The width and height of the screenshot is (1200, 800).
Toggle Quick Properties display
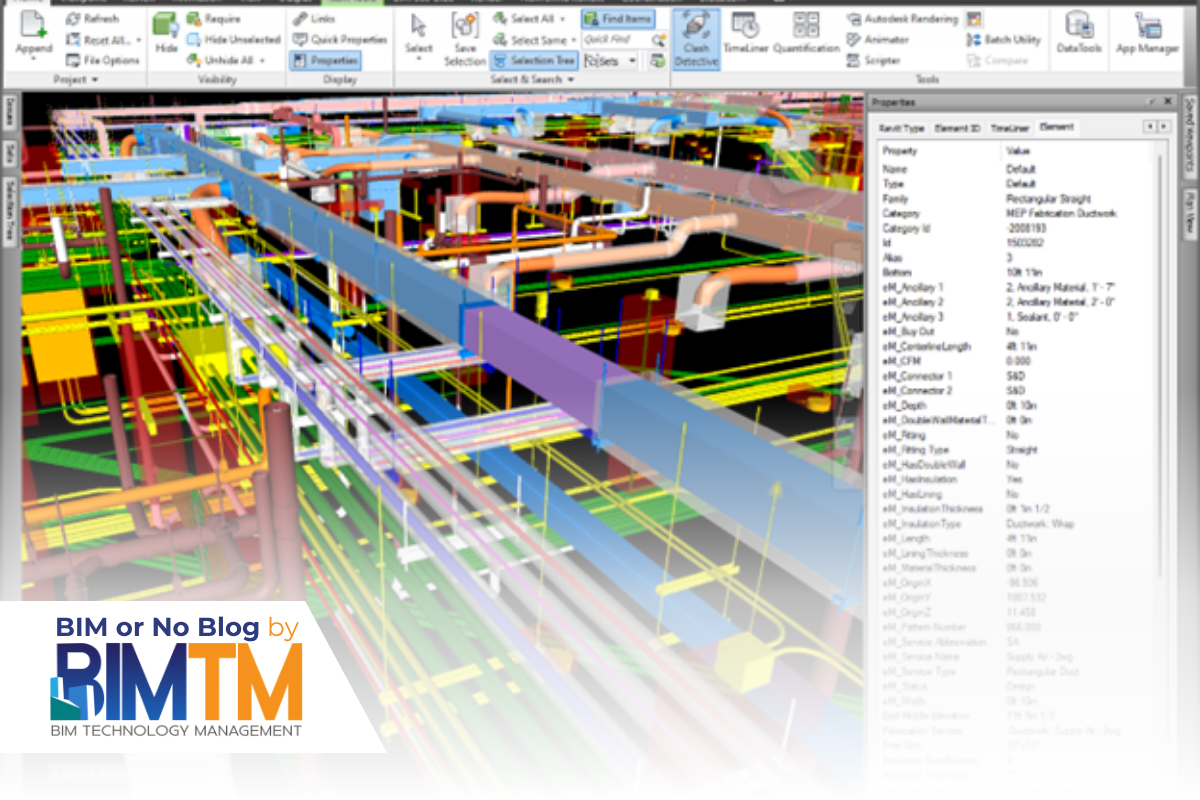coord(339,39)
